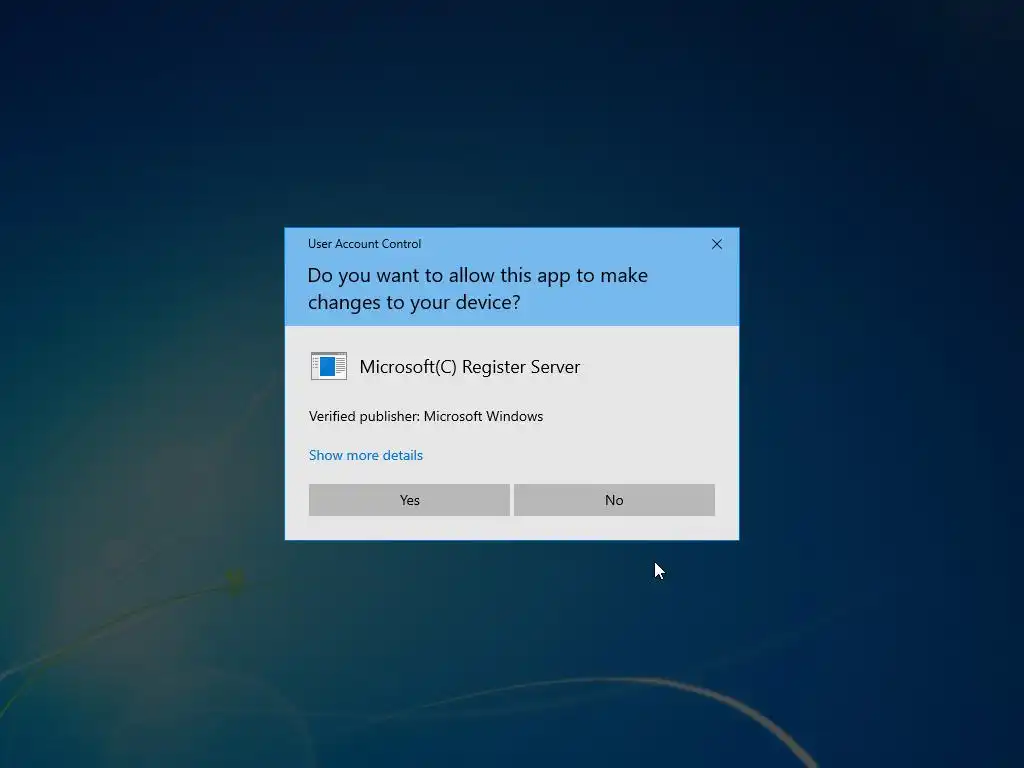This screenshot has width=1024, height=768.
Task: Select the Microsoft(C) Register Server name
Action: pyautogui.click(x=470, y=367)
